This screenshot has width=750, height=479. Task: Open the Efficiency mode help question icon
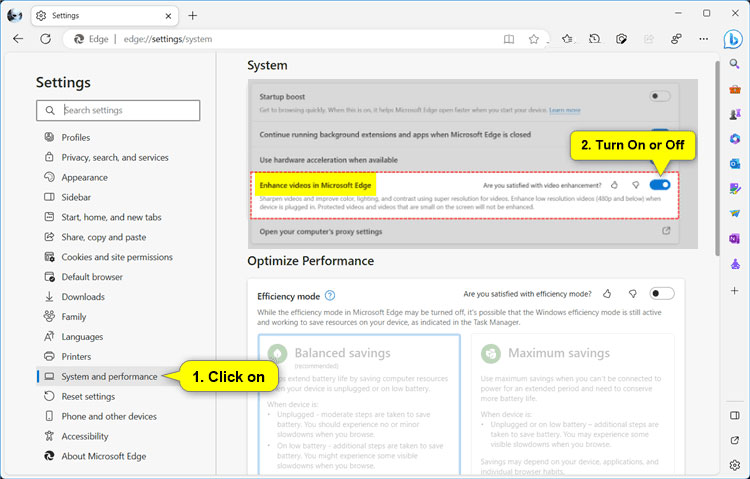click(330, 296)
